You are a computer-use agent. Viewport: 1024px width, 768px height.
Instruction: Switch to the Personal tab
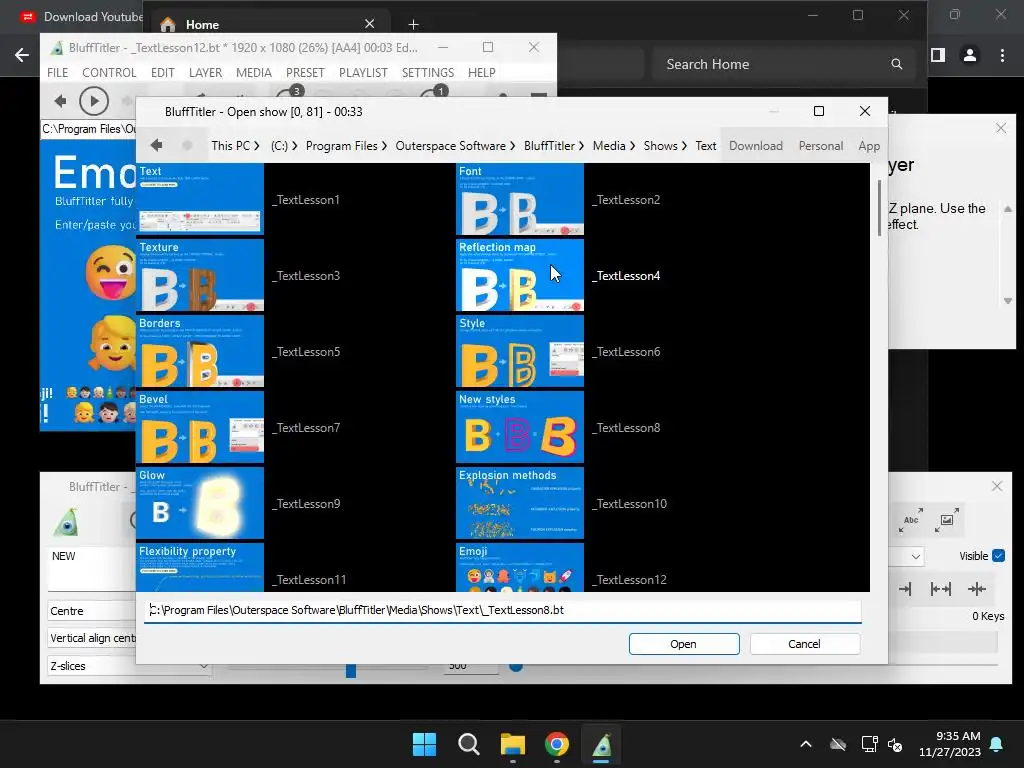coord(820,146)
